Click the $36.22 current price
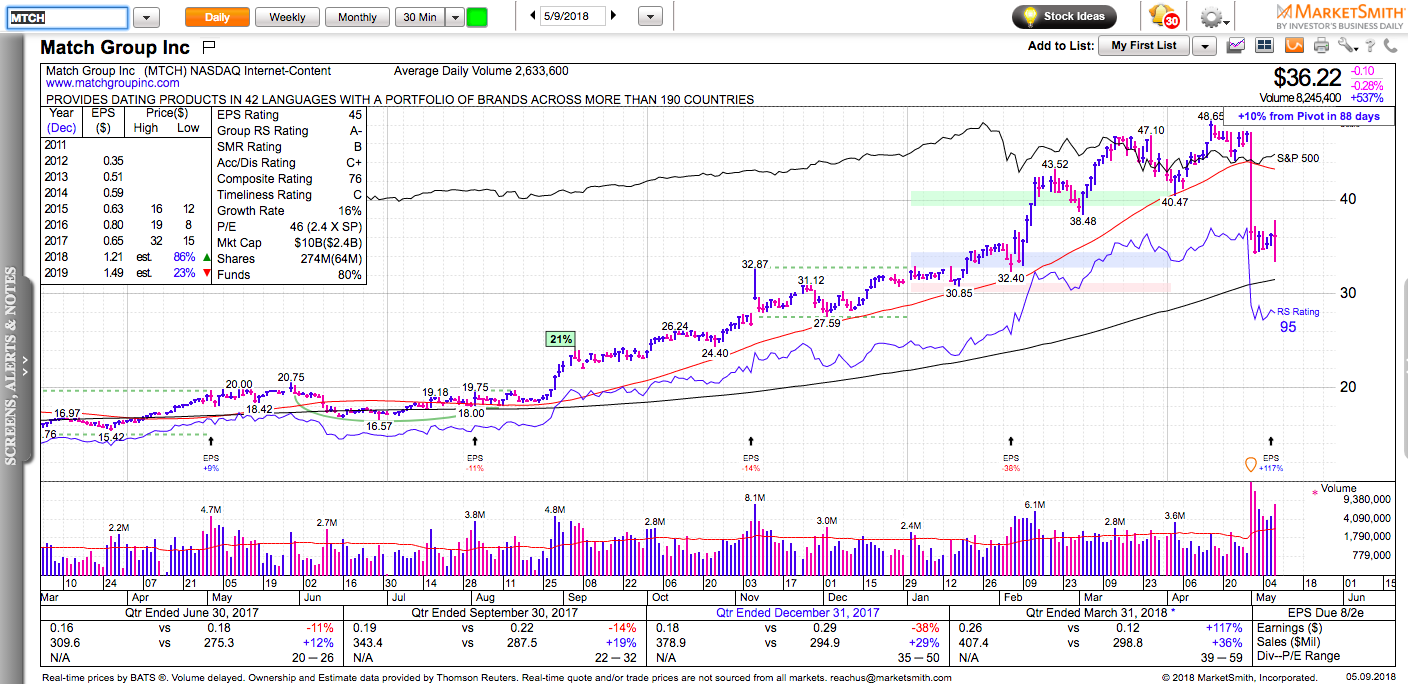This screenshot has height=684, width=1408. click(x=1308, y=78)
